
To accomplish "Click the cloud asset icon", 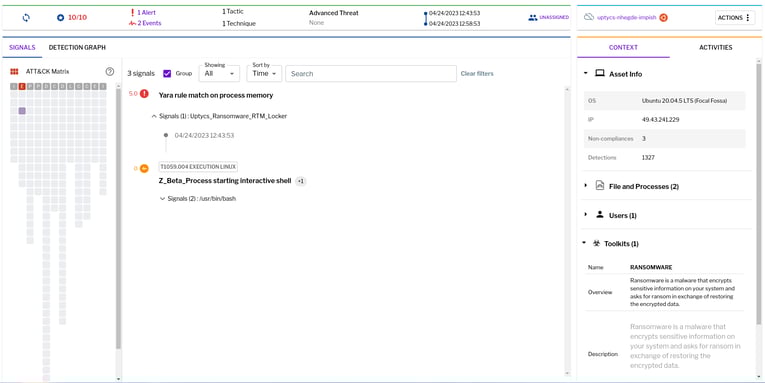I will pos(589,17).
